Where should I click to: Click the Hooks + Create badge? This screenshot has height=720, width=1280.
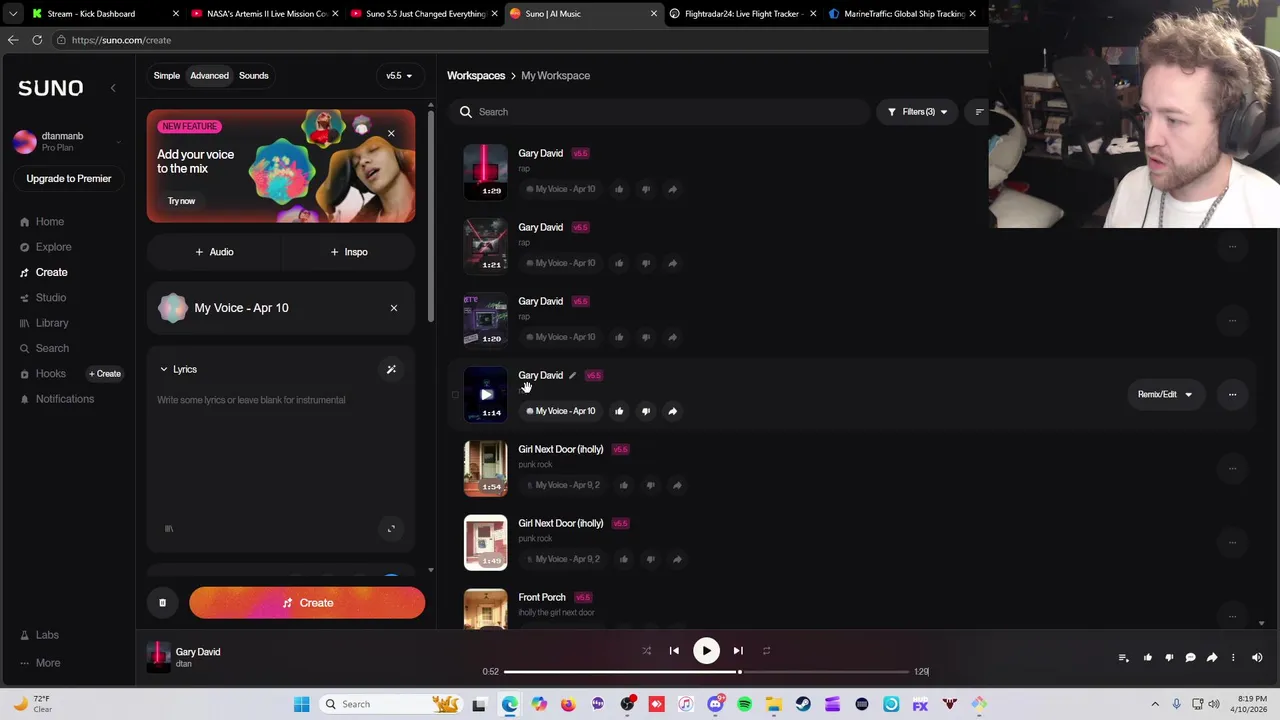105,374
